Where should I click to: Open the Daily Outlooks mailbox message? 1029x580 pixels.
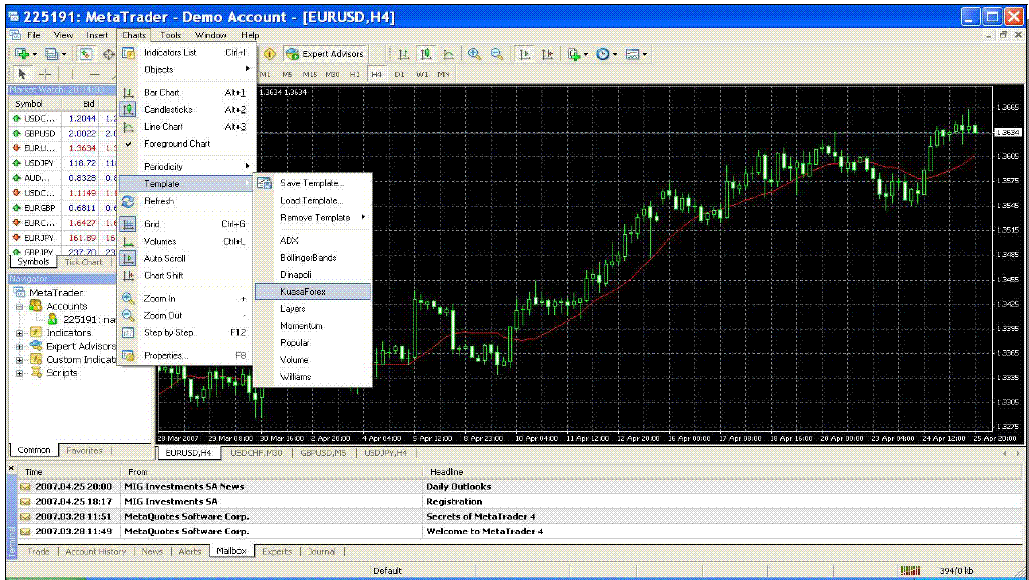[x=459, y=486]
